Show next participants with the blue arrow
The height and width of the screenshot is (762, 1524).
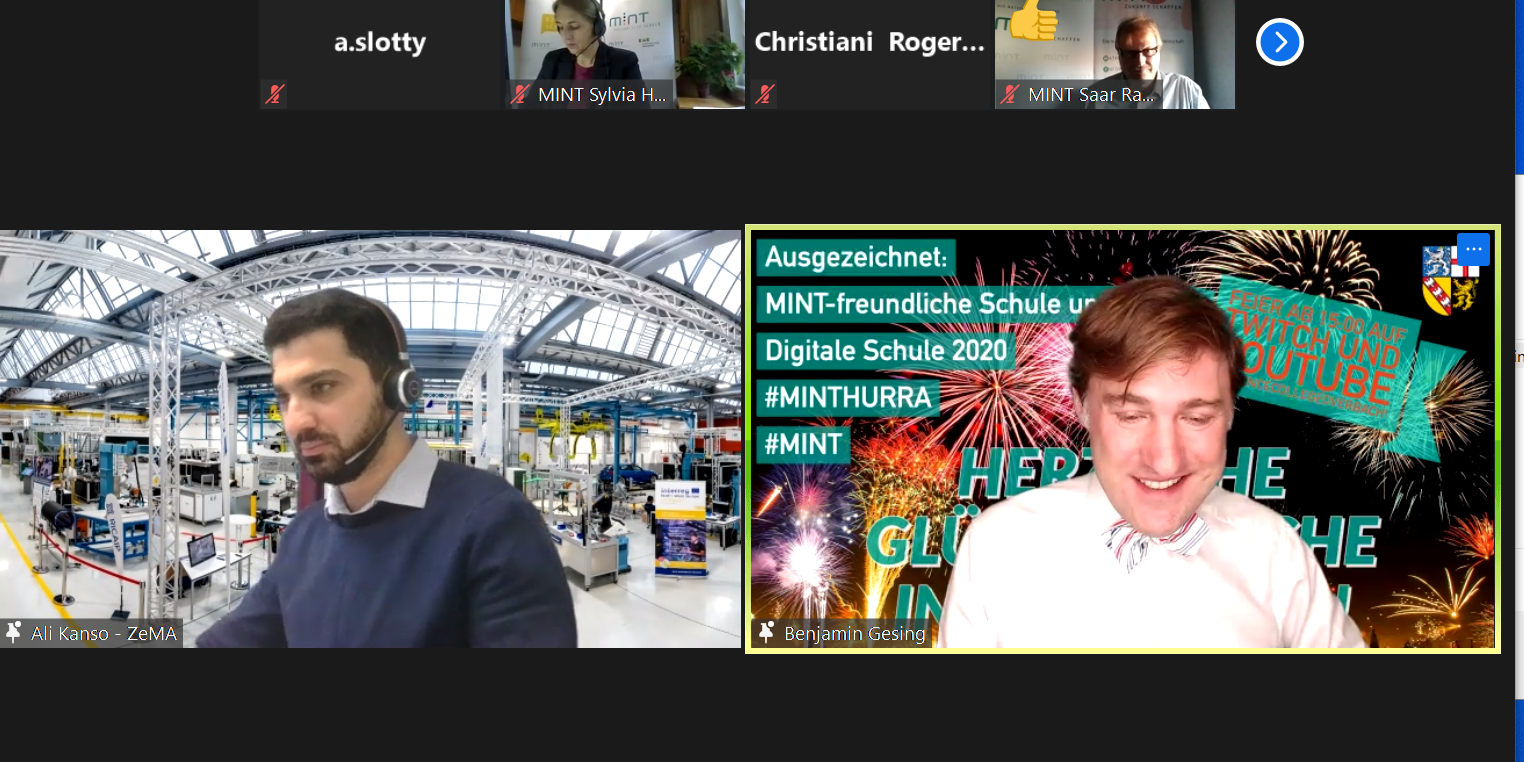click(x=1279, y=42)
